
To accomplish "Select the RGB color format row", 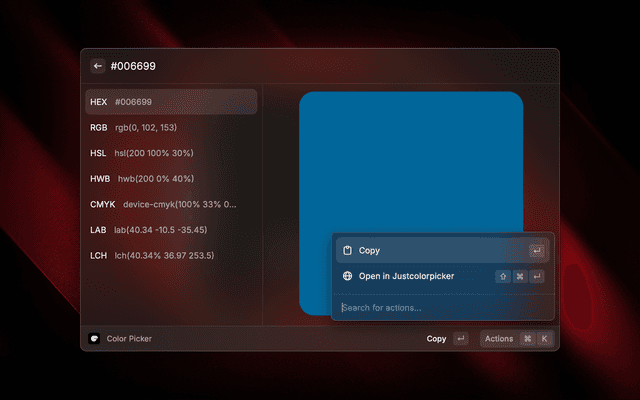I will 171,128.
